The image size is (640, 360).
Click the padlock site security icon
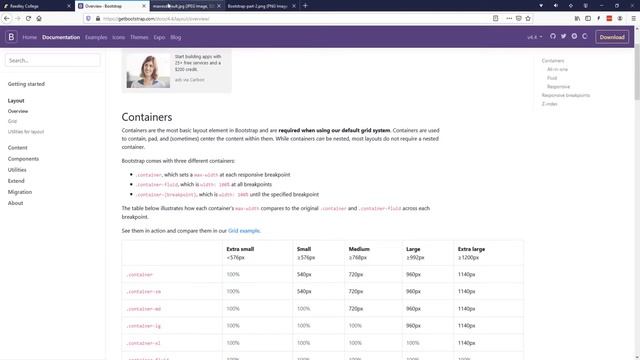[x=98, y=18]
